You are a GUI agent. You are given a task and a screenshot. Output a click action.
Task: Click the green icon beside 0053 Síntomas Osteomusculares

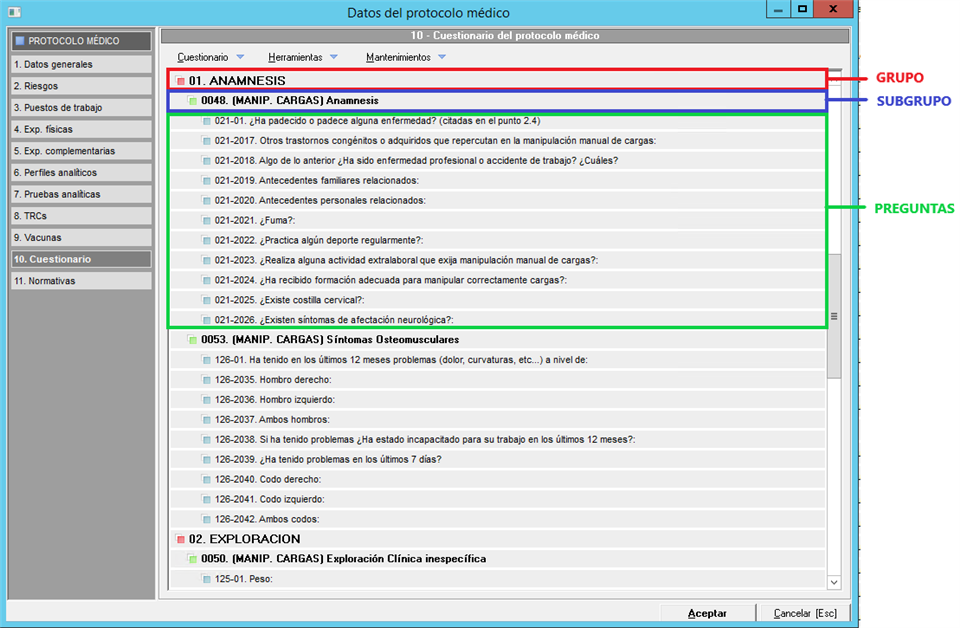click(193, 340)
